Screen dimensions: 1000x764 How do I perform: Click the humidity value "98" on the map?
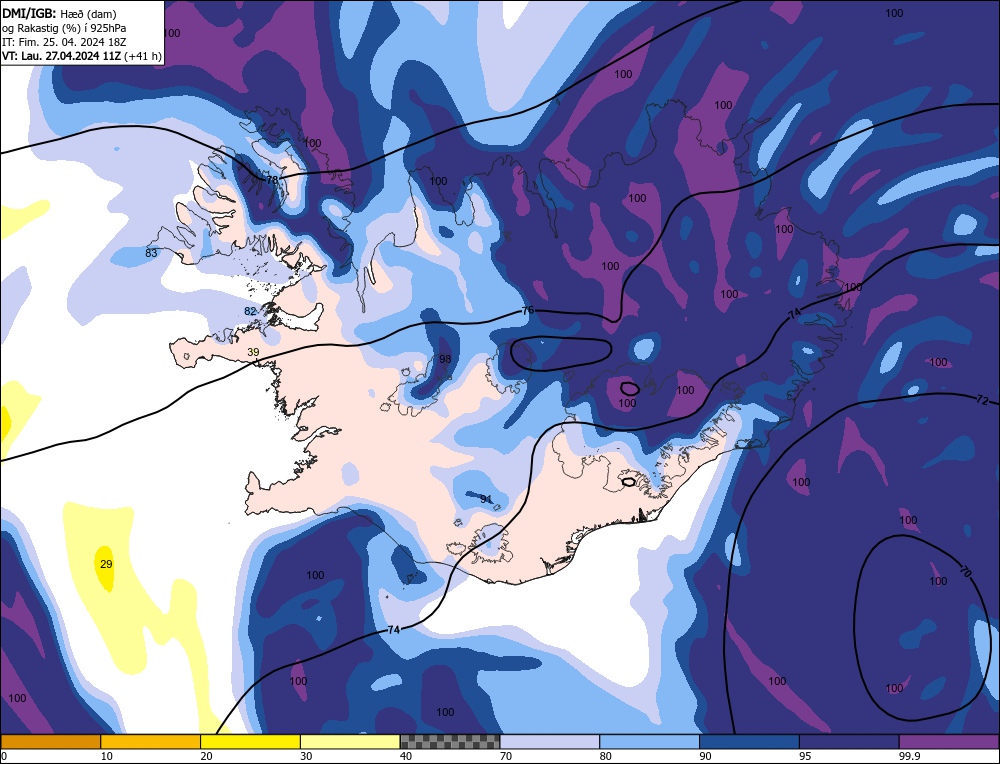(445, 359)
